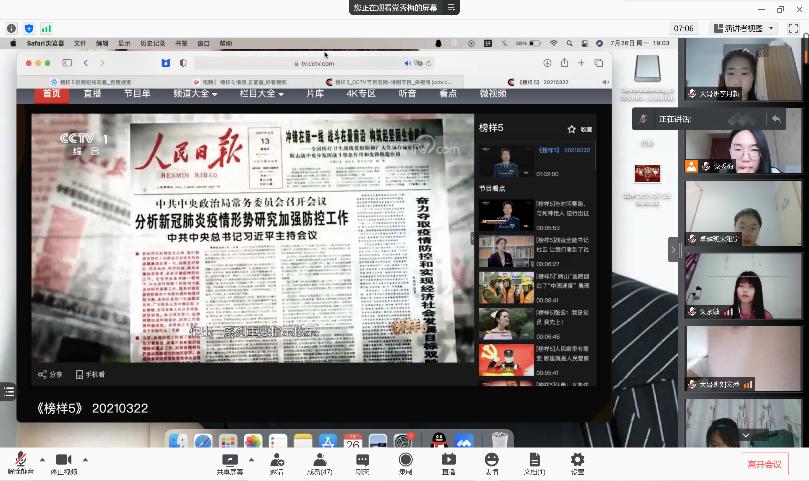The width and height of the screenshot is (809, 481).
Task: Open meeting settings gear icon
Action: (x=577, y=464)
